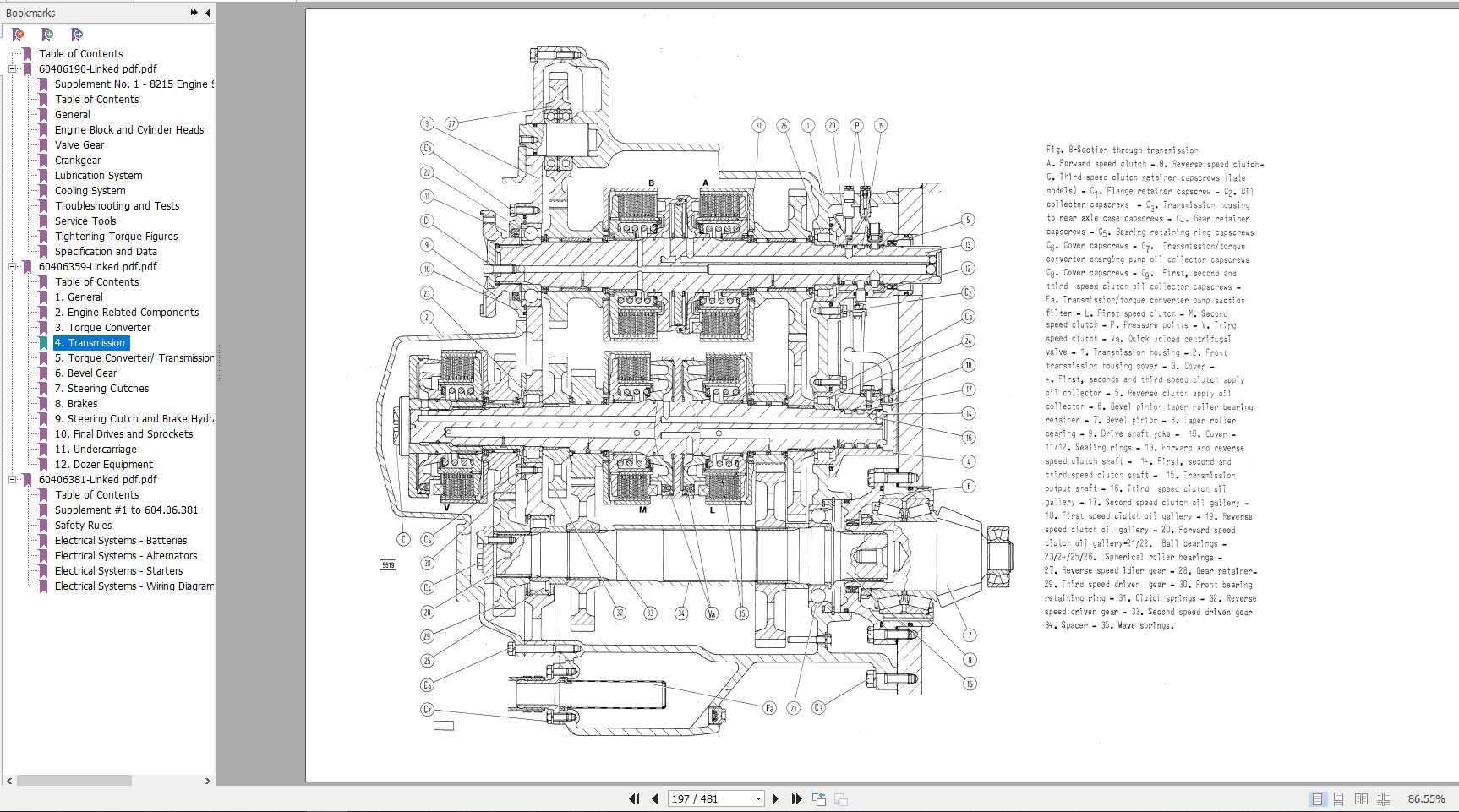This screenshot has height=812, width=1459.
Task: Open the Cooling System bookmark
Action: pyautogui.click(x=90, y=190)
